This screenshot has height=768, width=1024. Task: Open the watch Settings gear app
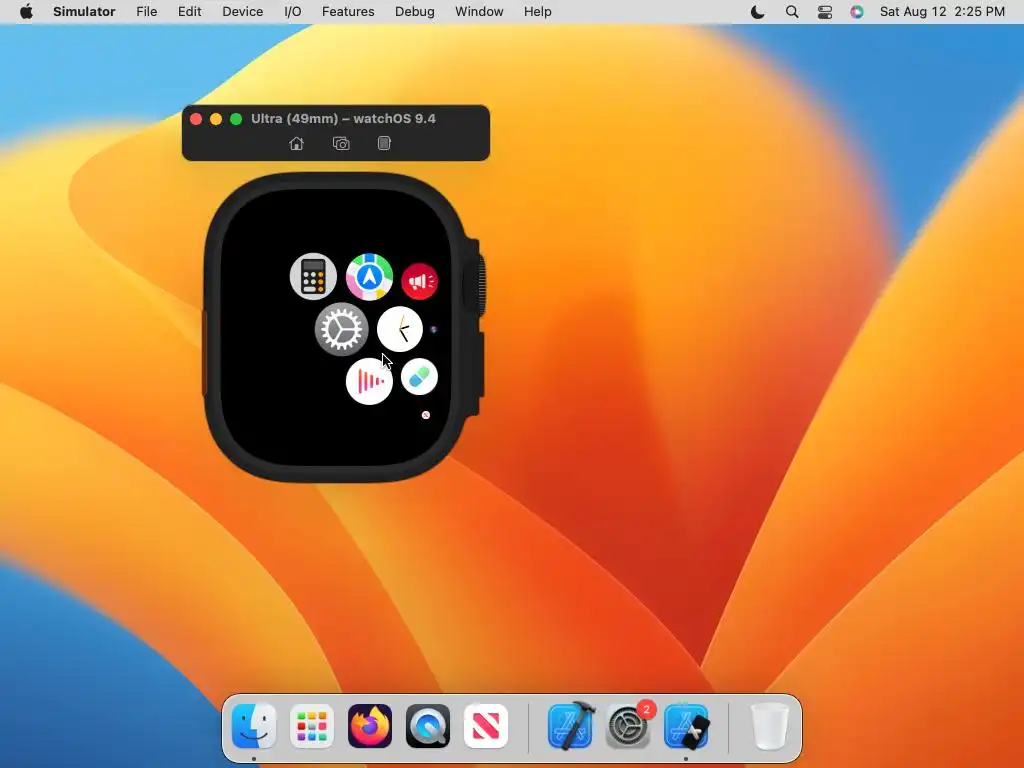pos(342,329)
